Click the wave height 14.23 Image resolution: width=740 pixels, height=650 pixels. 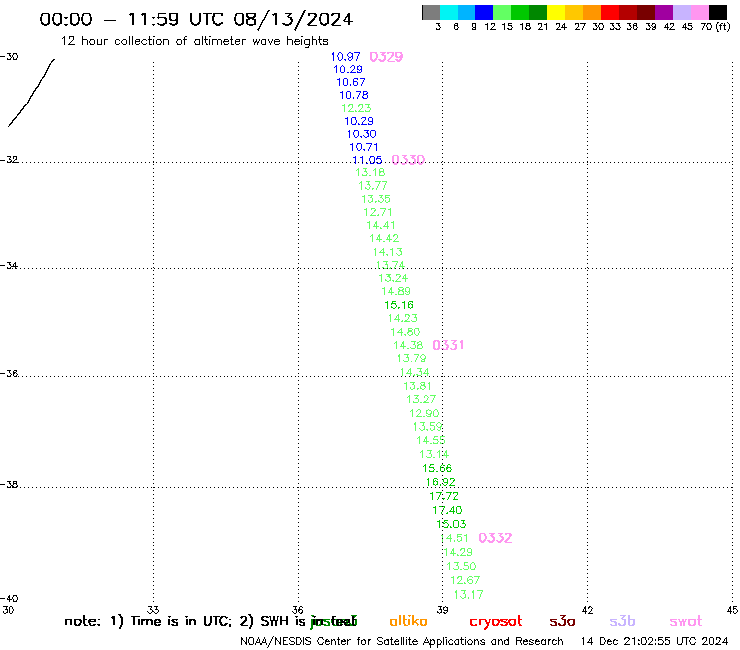(x=403, y=318)
